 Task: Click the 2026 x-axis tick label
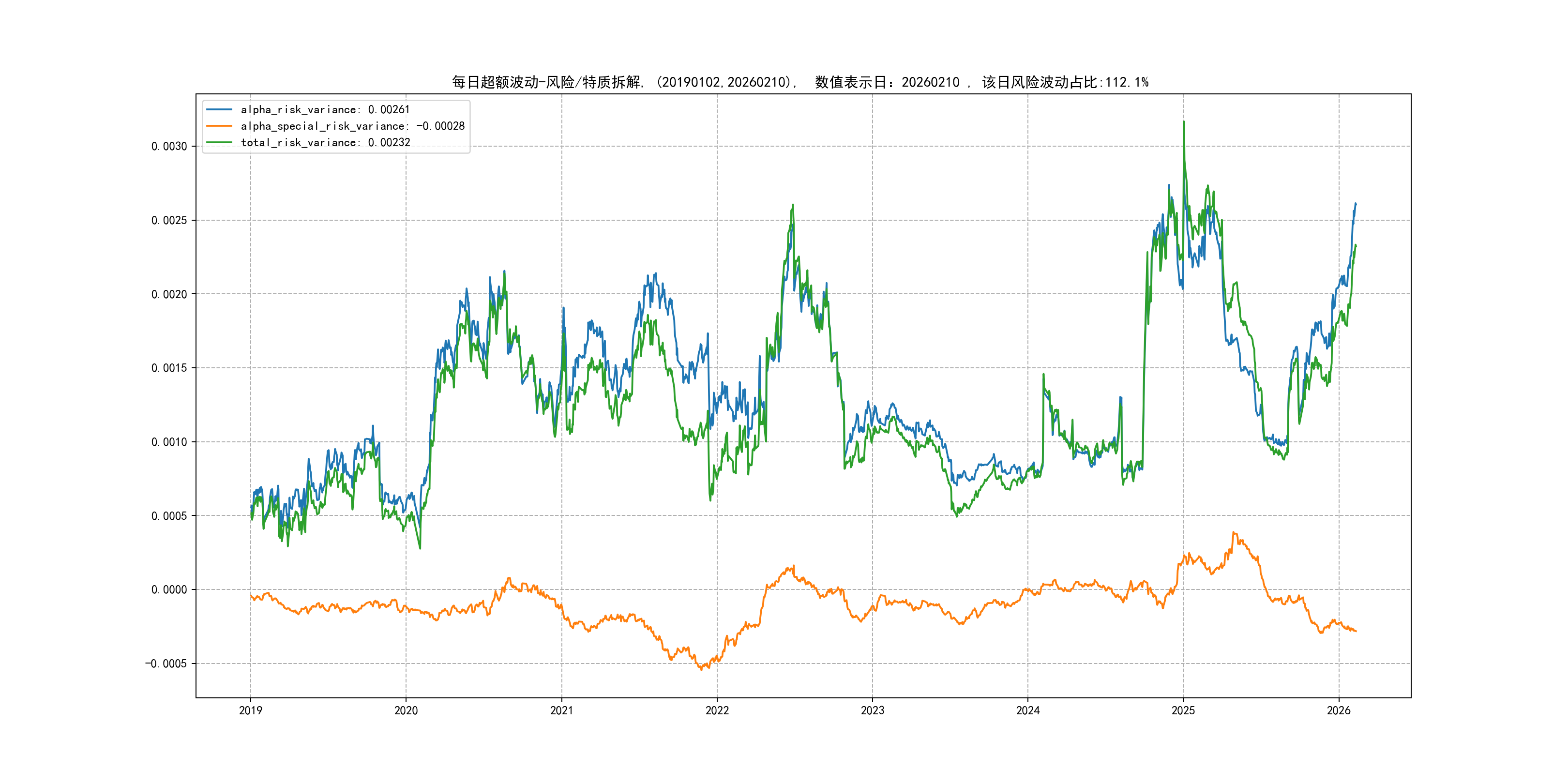[1339, 710]
